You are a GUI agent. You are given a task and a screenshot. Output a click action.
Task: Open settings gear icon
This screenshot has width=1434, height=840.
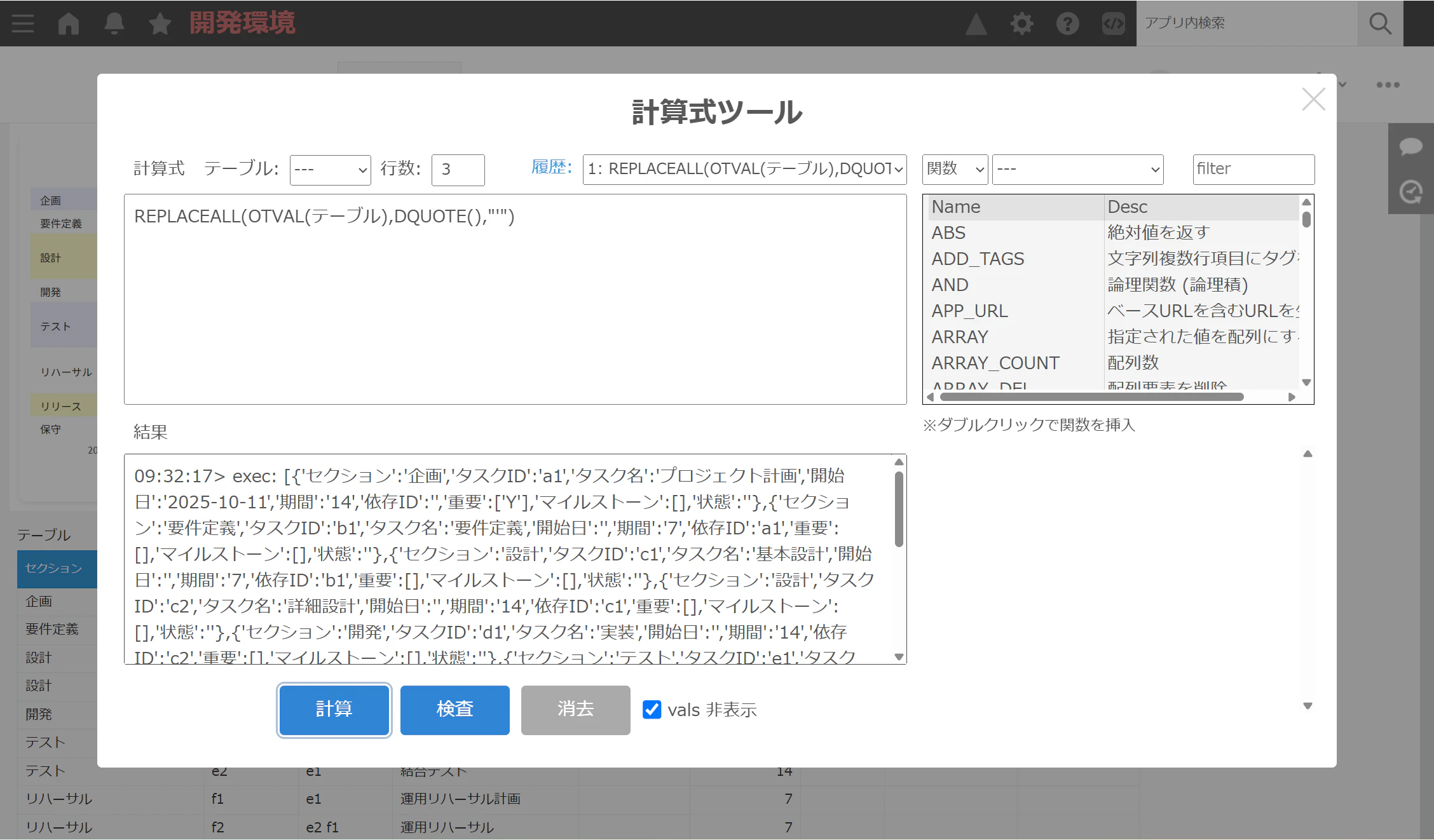click(x=1022, y=24)
